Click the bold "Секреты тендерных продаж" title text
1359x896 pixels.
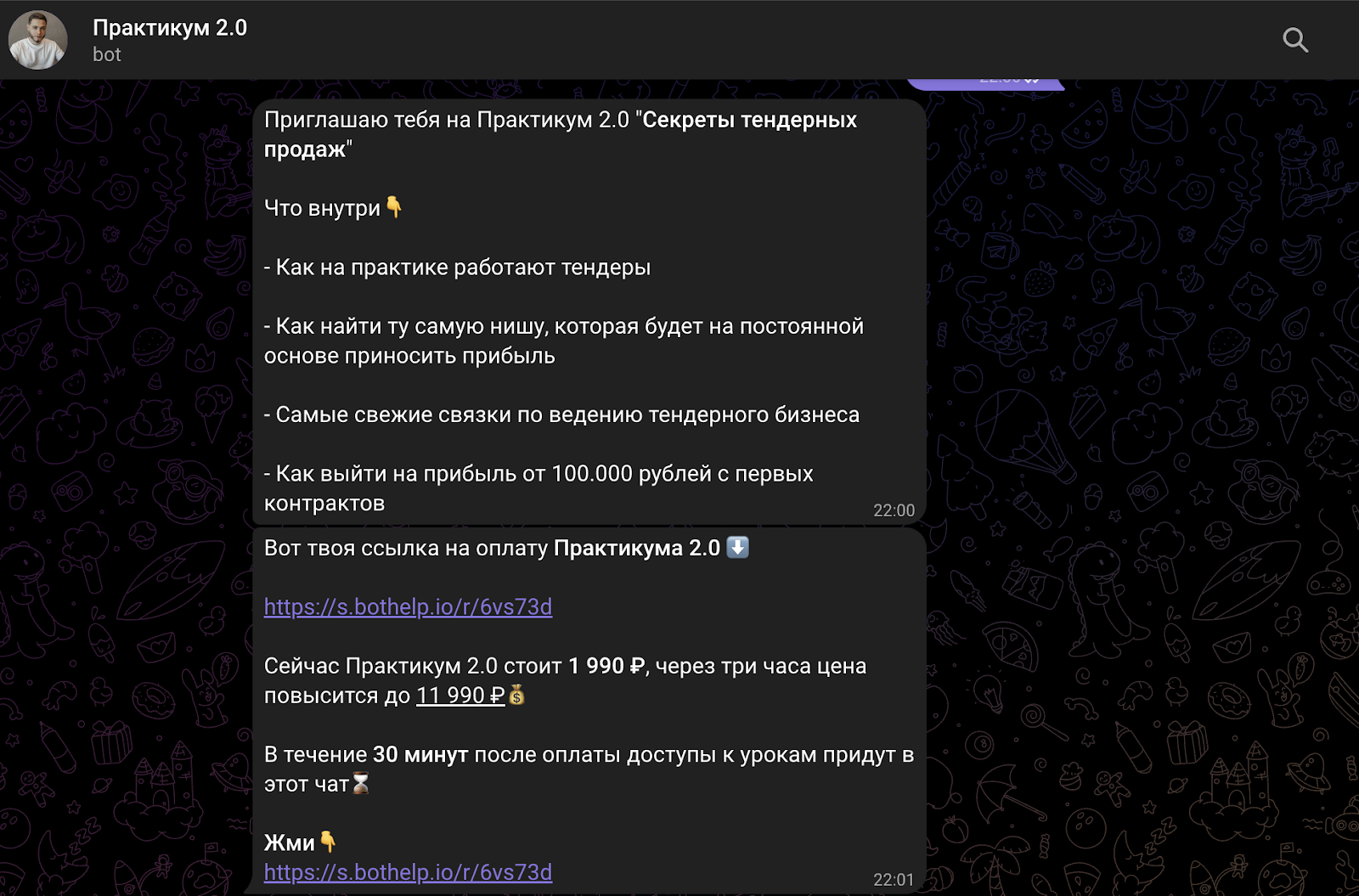pos(561,134)
